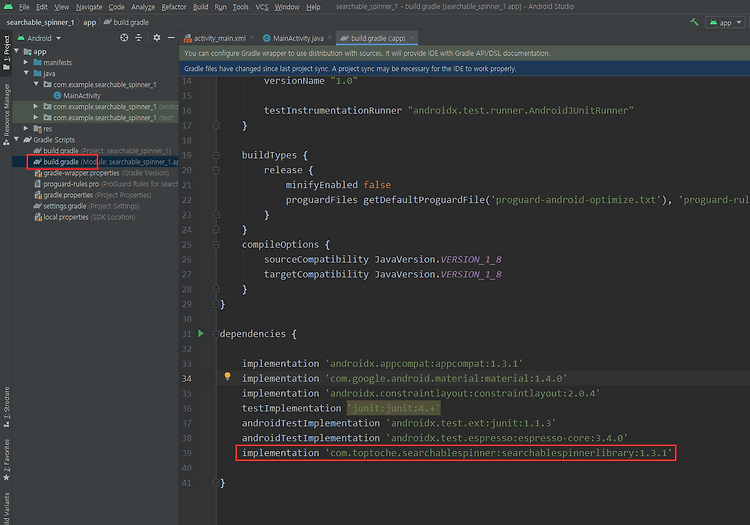Viewport: 750px width, 525px height.
Task: Open the Help menu
Action: 313,7
